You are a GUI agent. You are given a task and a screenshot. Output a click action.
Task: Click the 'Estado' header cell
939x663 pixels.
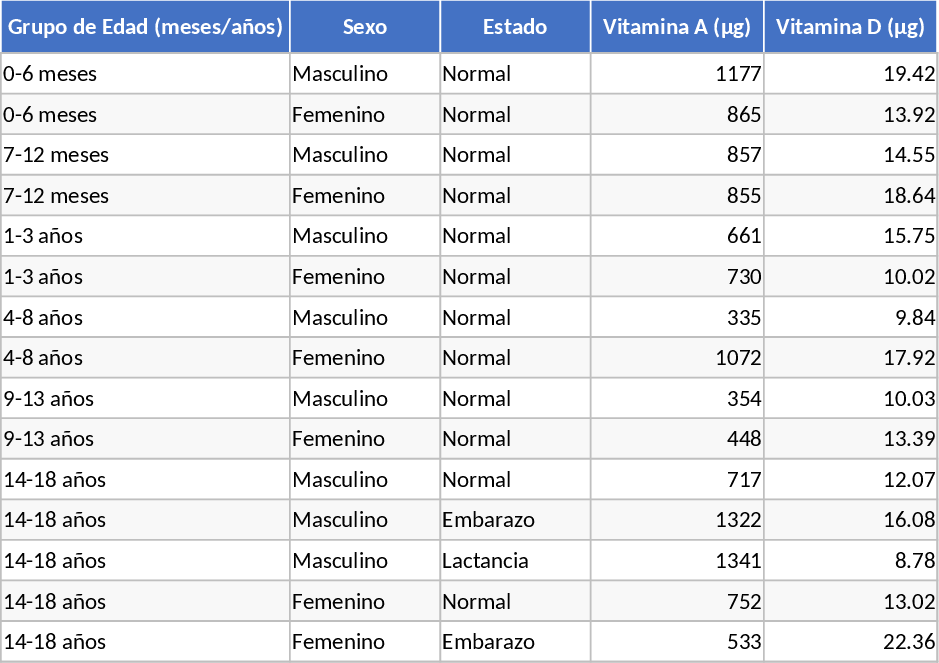click(x=515, y=27)
